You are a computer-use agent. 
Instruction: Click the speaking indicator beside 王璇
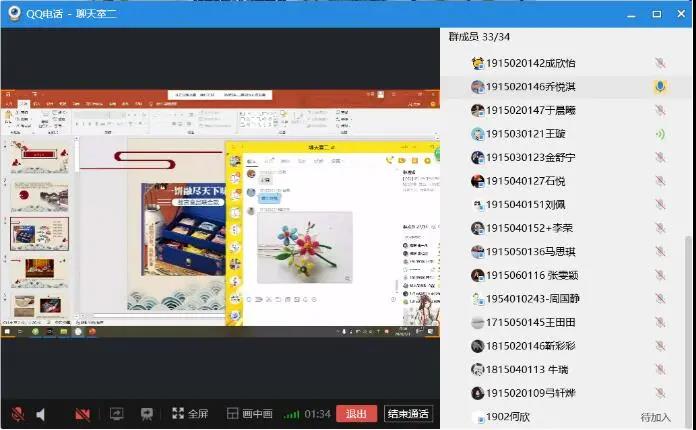click(x=660, y=134)
